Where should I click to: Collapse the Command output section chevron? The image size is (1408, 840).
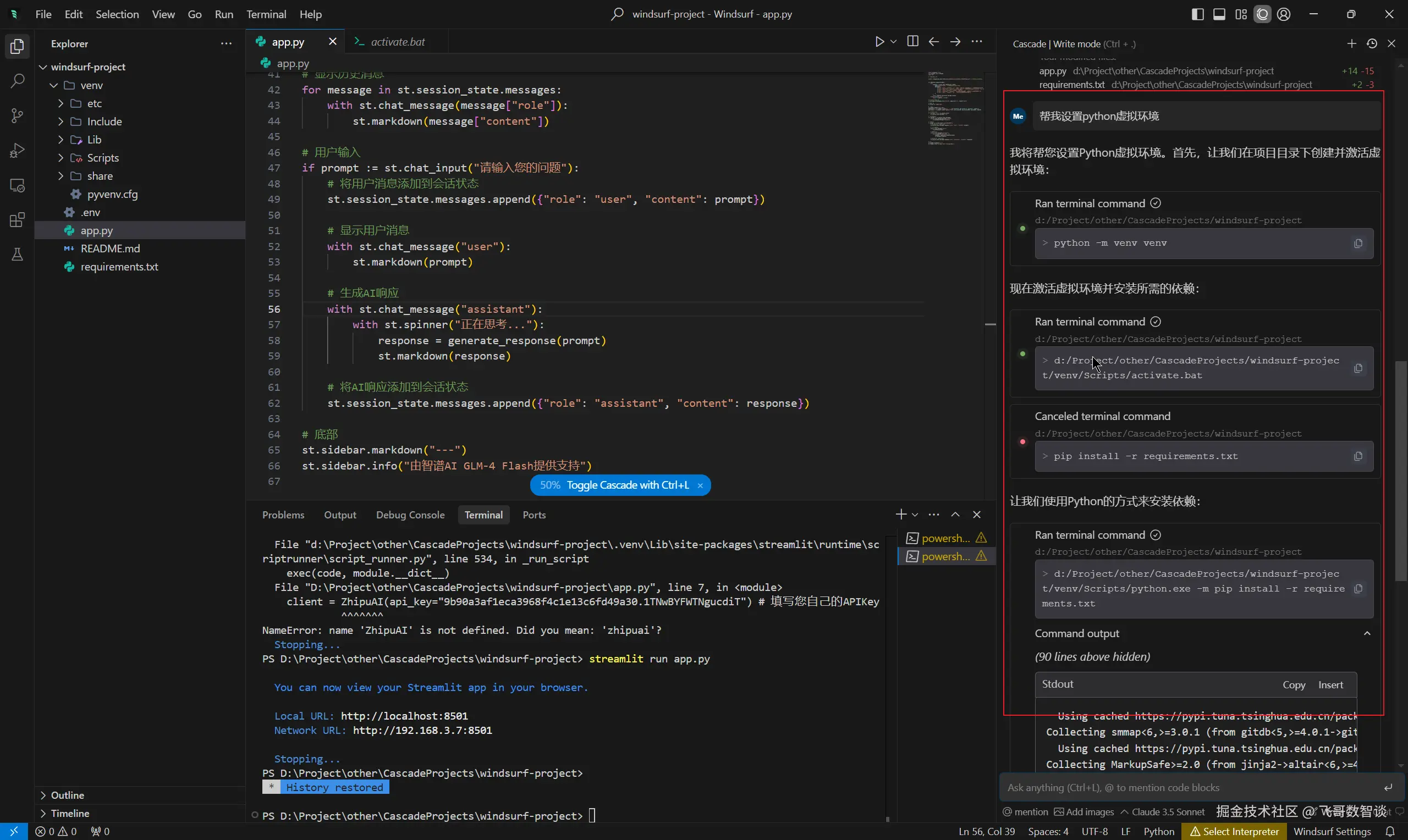pos(1367,633)
